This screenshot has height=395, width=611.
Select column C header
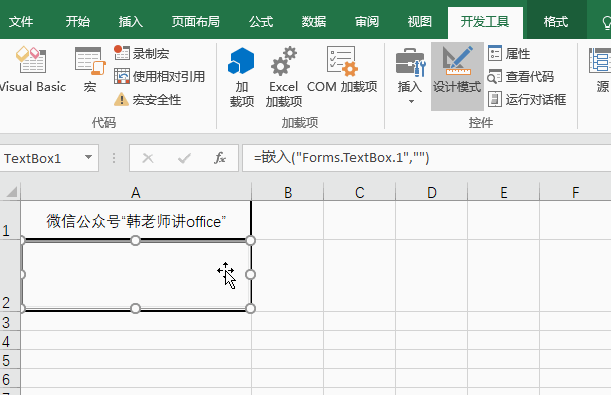359,192
